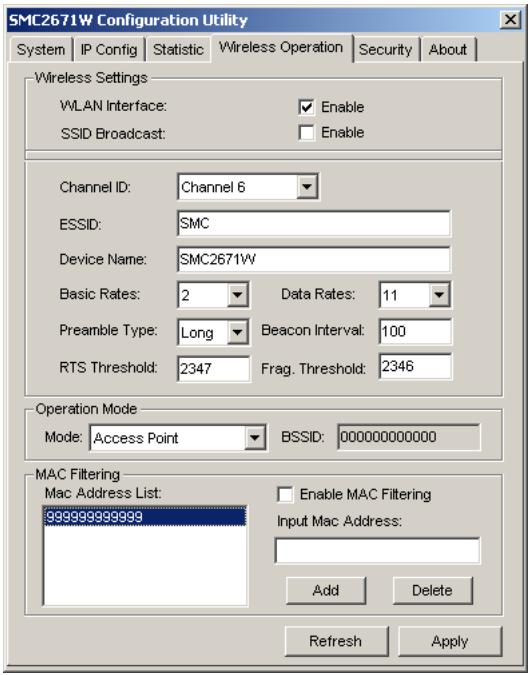Image resolution: width=531 pixels, height=675 pixels.
Task: Select the Wireless Operation tab
Action: tap(281, 48)
